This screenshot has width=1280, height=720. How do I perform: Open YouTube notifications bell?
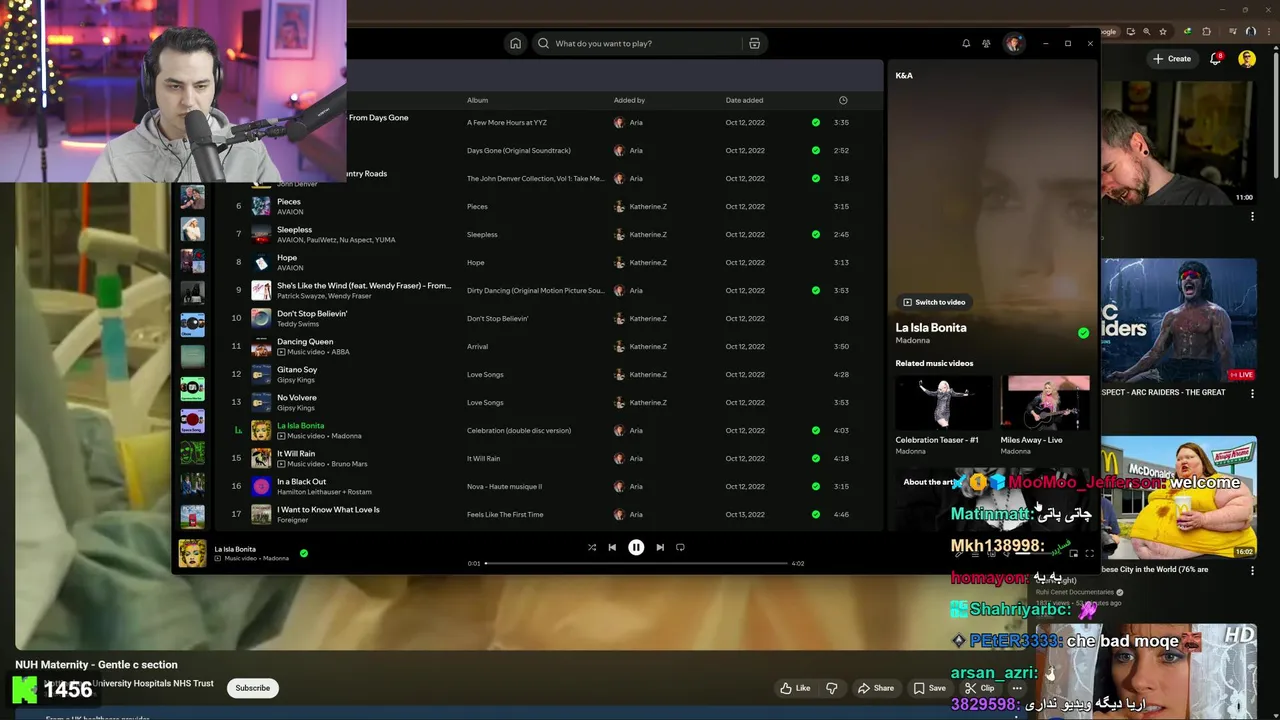coord(1216,59)
